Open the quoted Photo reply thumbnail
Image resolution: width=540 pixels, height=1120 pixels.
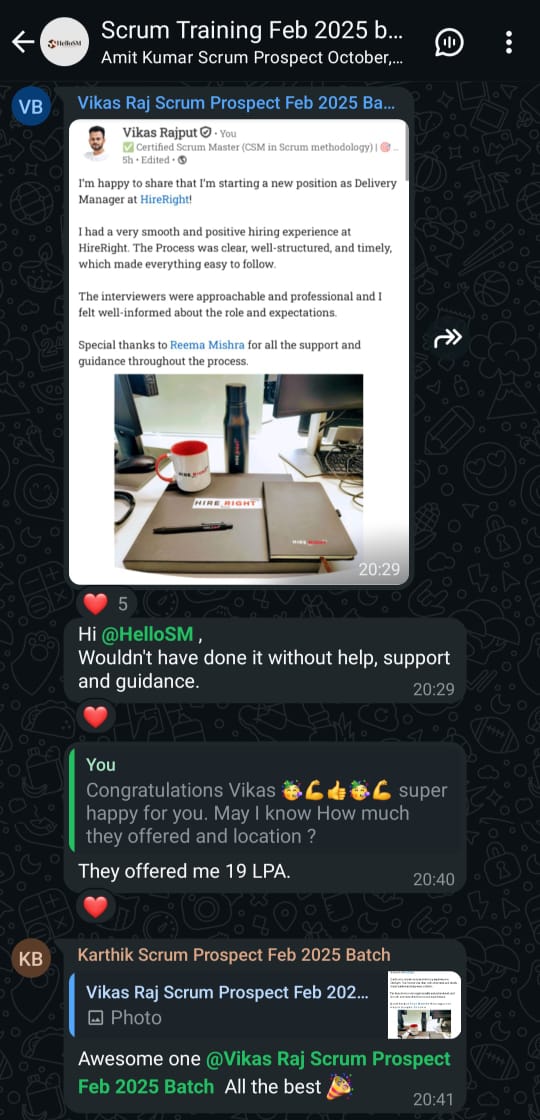click(x=424, y=1005)
